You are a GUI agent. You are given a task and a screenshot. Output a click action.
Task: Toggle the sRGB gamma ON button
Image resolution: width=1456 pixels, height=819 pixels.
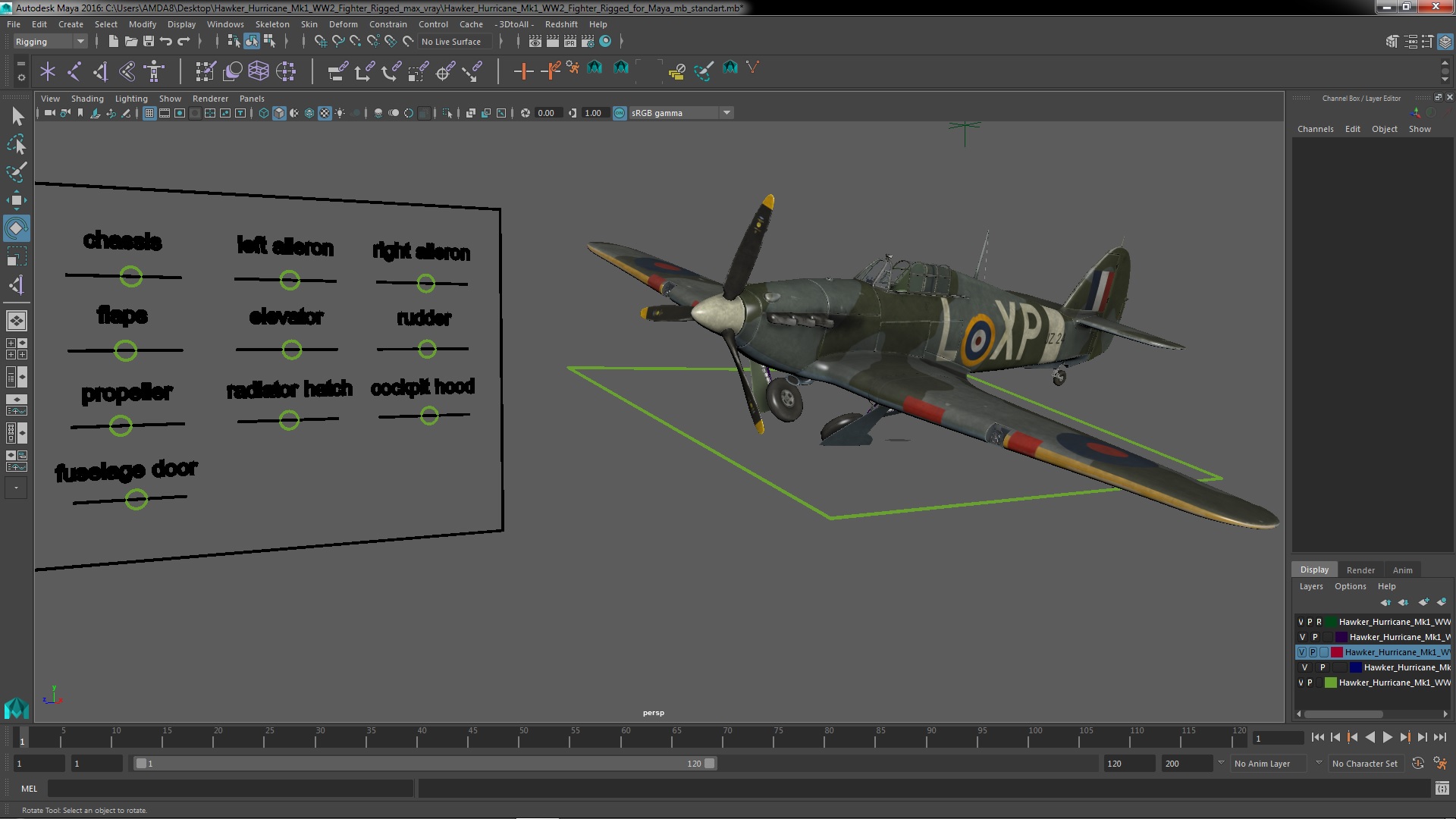(620, 113)
